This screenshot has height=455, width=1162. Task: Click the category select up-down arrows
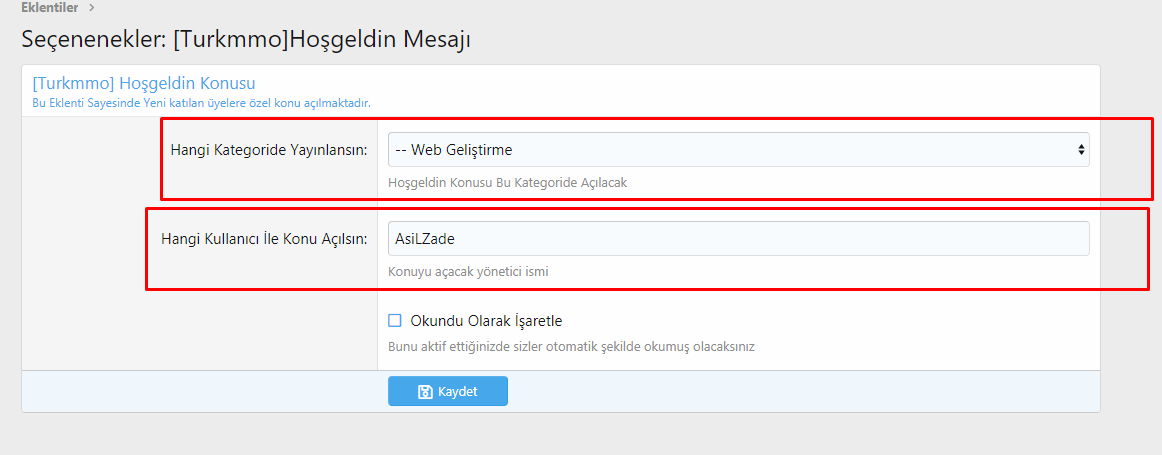pyautogui.click(x=1081, y=150)
